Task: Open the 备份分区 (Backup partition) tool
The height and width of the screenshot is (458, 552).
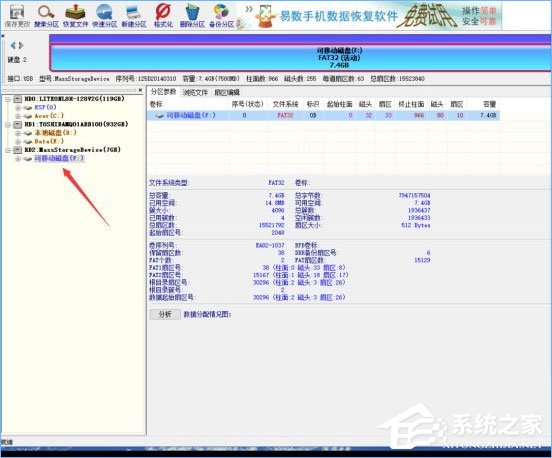Action: 221,16
